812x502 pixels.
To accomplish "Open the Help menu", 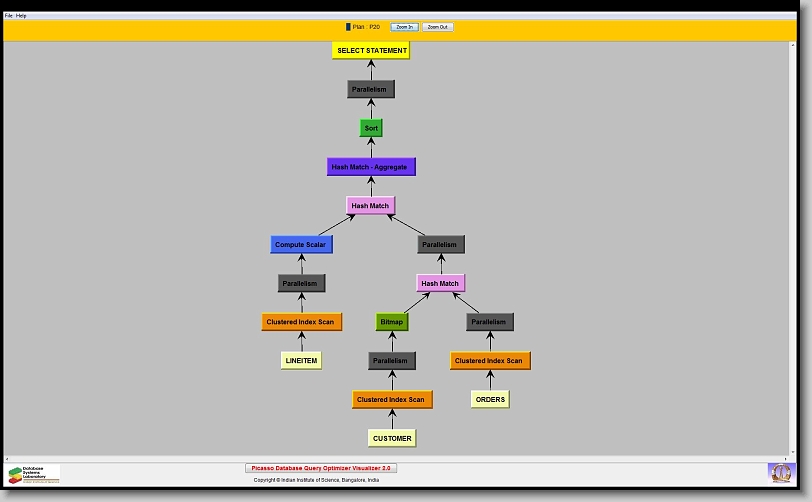I will click(21, 16).
